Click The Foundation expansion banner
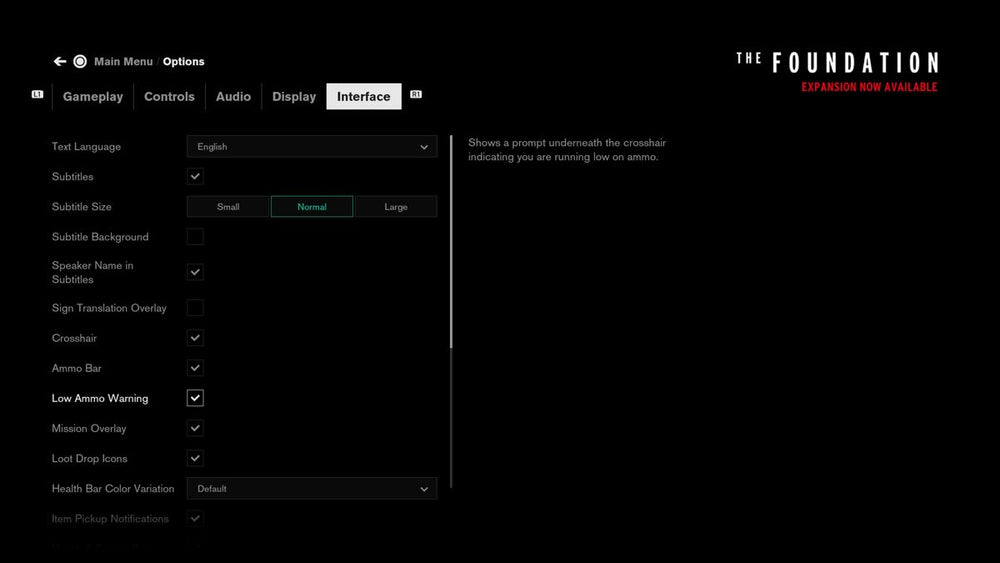 837,72
